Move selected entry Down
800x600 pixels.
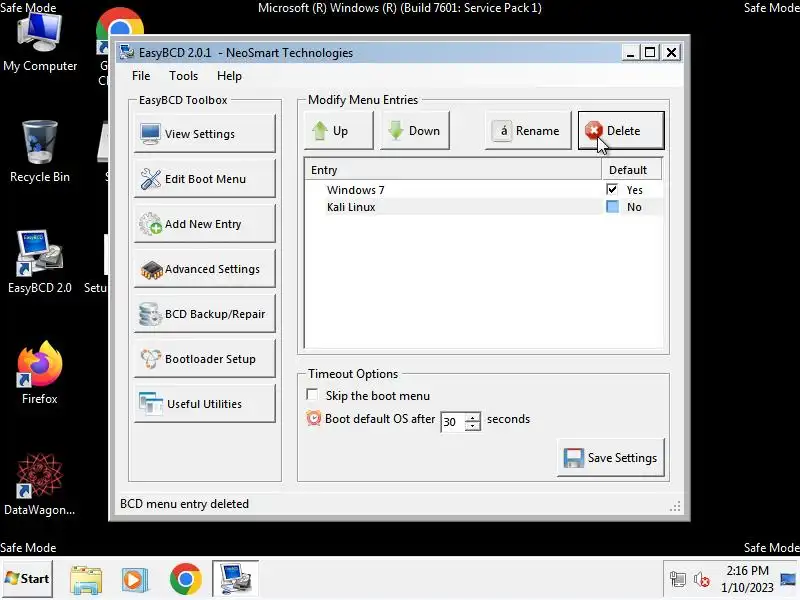coord(415,131)
